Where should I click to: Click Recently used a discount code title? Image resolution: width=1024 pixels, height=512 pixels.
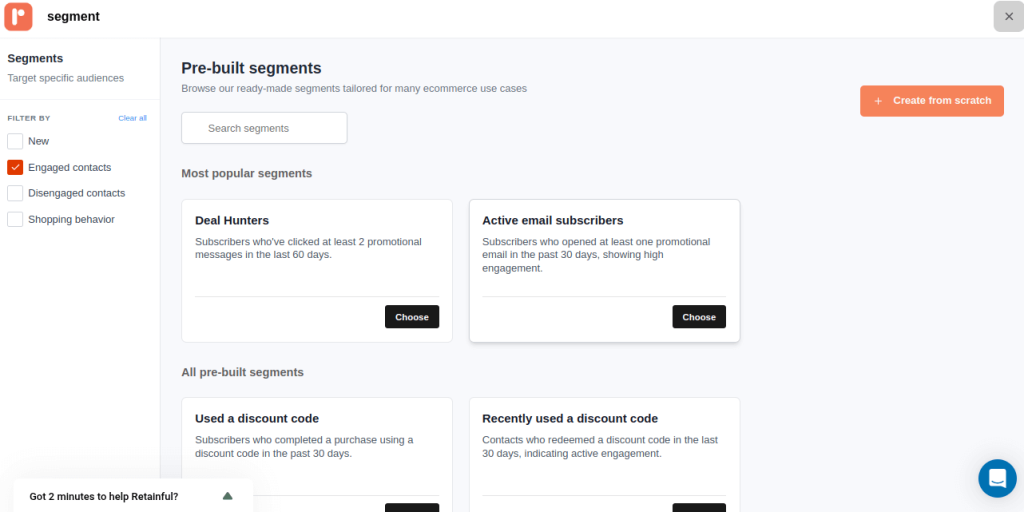coord(570,419)
